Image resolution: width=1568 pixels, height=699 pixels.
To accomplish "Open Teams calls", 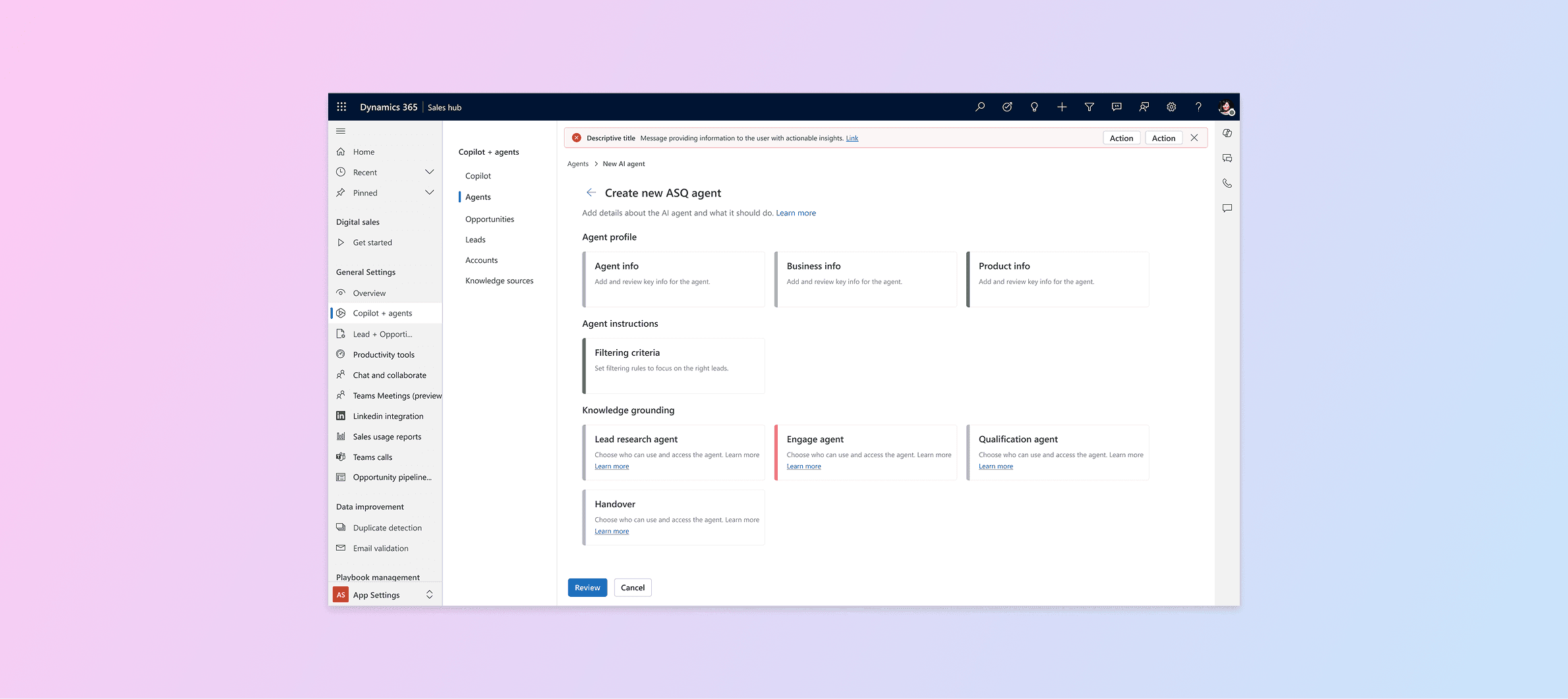I will tap(386, 457).
